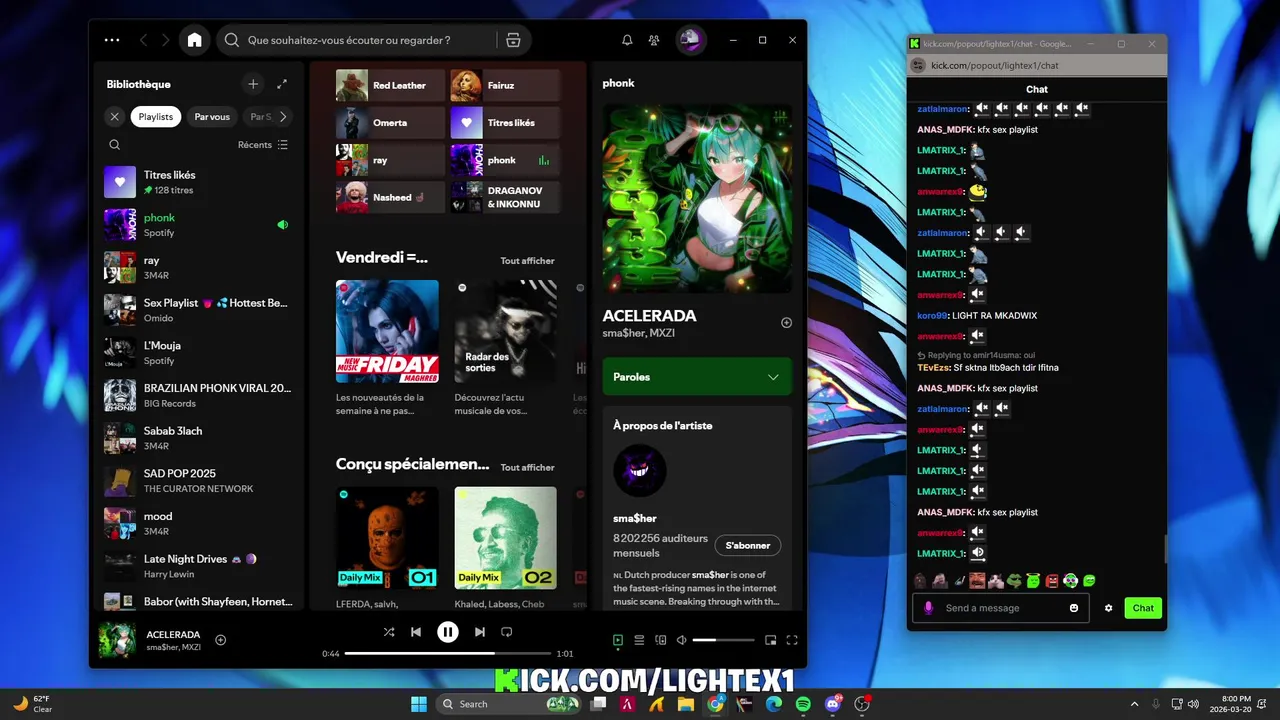Mute the Spotify volume

(x=682, y=640)
